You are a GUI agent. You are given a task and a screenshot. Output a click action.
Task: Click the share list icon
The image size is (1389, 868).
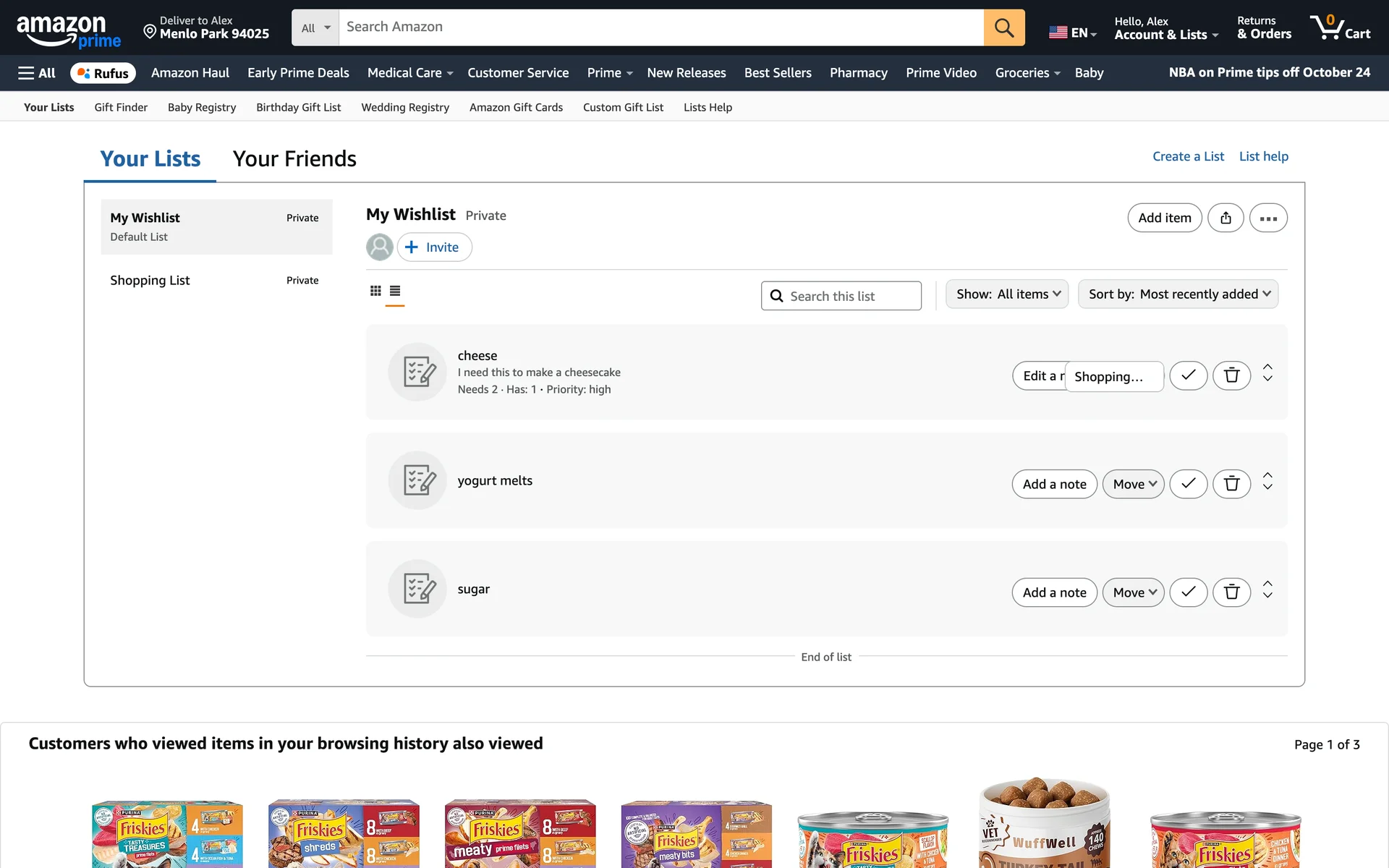click(1226, 218)
